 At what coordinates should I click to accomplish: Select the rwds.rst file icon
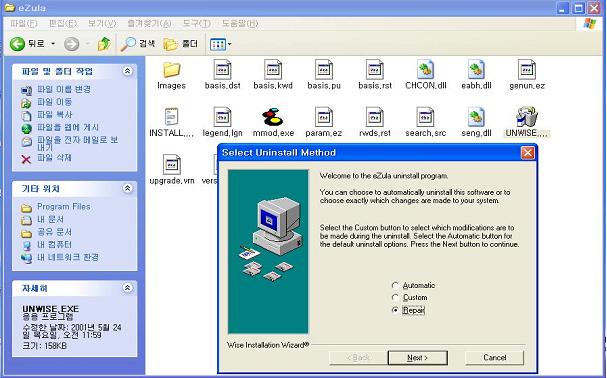pos(374,117)
